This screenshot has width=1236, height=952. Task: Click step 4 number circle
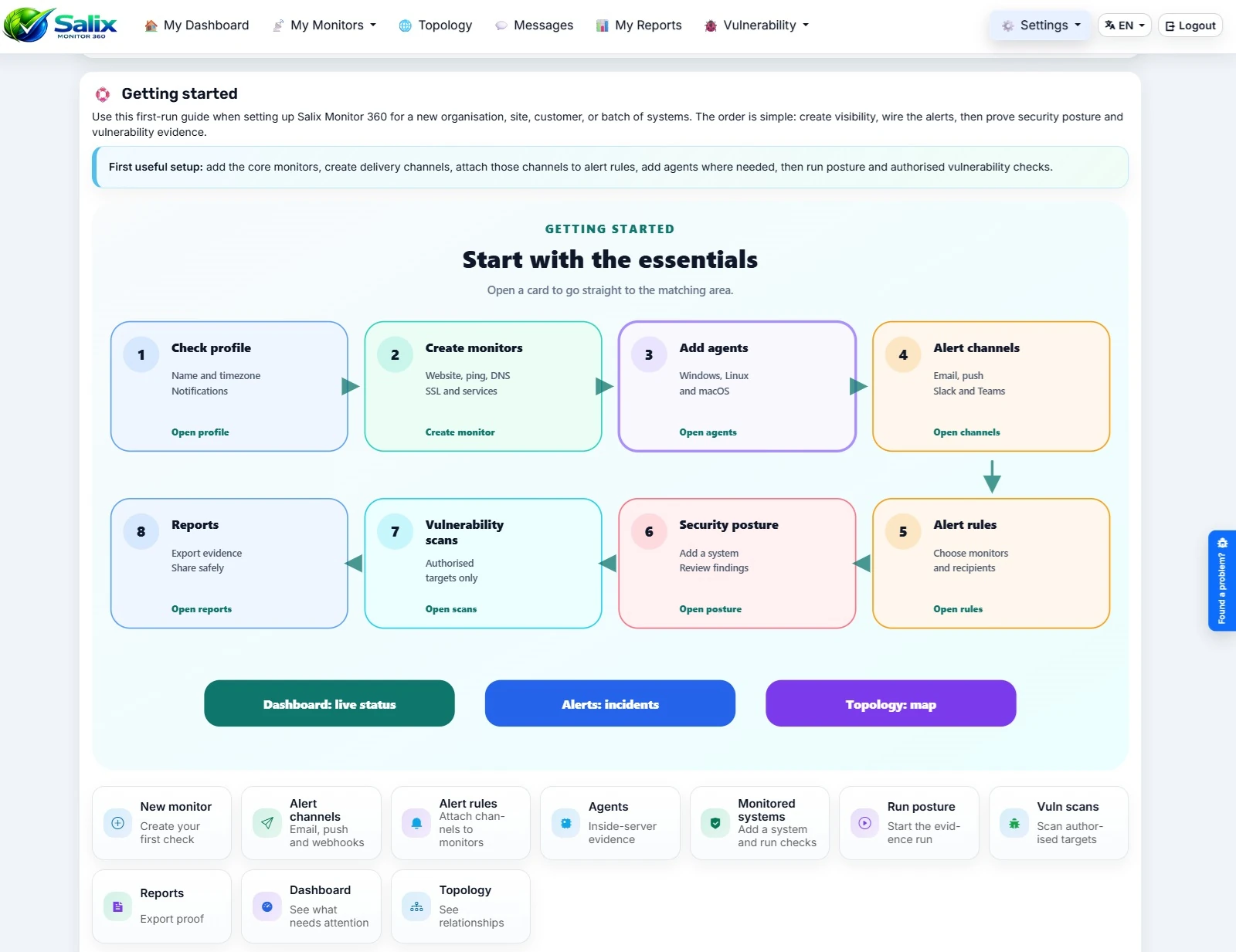point(903,355)
